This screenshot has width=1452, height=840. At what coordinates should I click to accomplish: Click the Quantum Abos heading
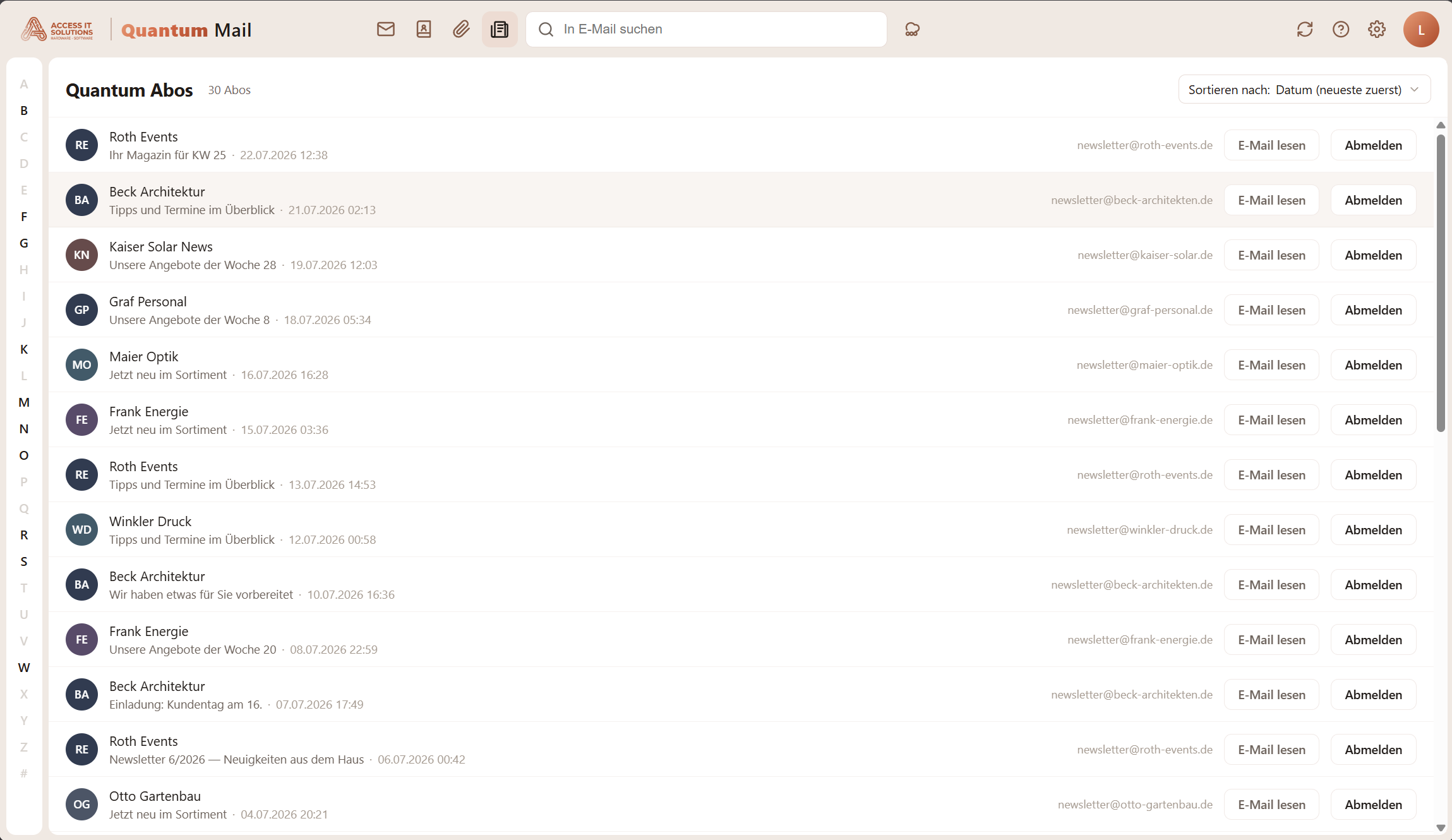129,90
